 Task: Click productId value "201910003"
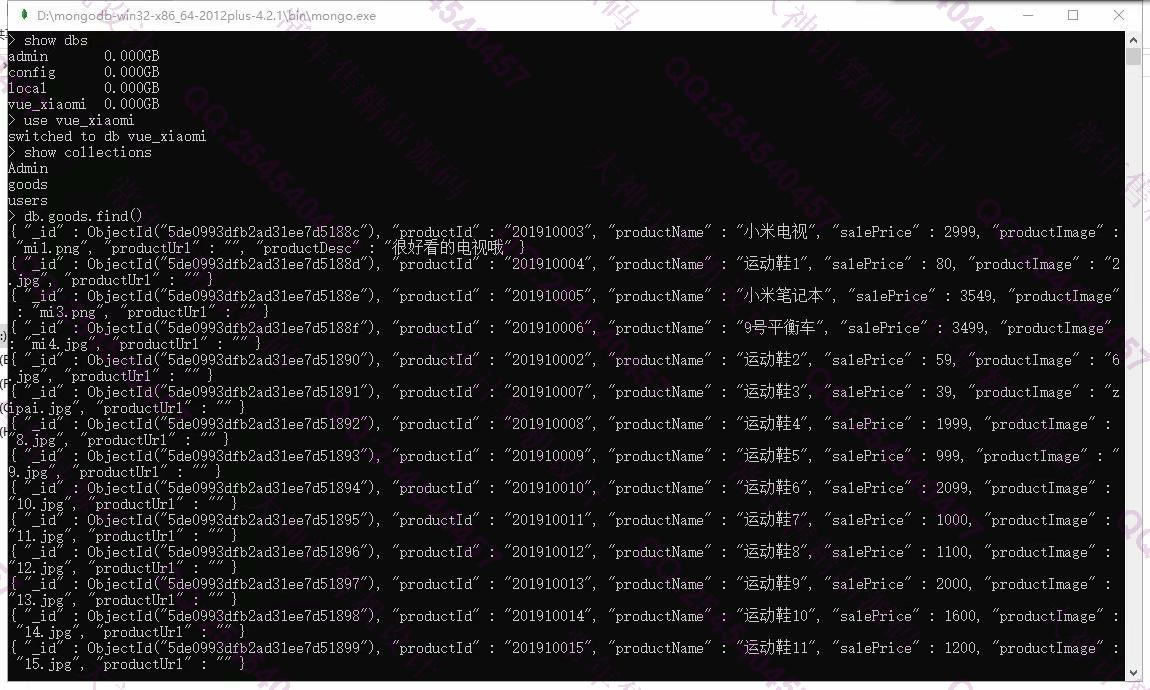coord(548,232)
